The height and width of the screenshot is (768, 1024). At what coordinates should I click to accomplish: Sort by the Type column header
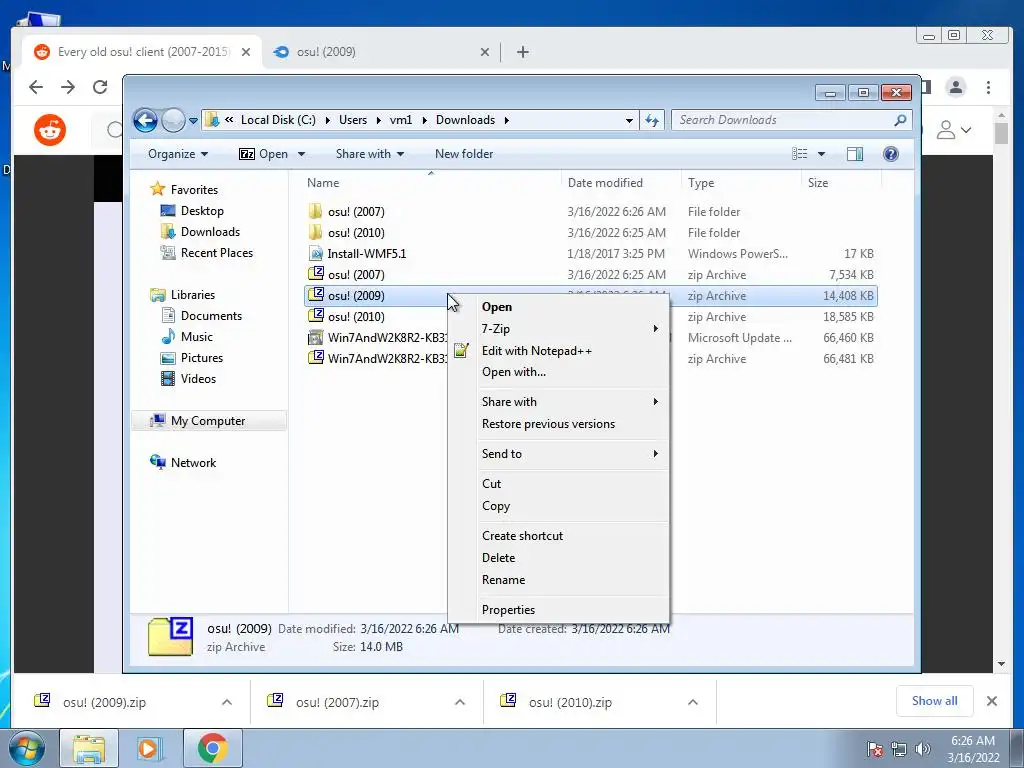pos(741,183)
